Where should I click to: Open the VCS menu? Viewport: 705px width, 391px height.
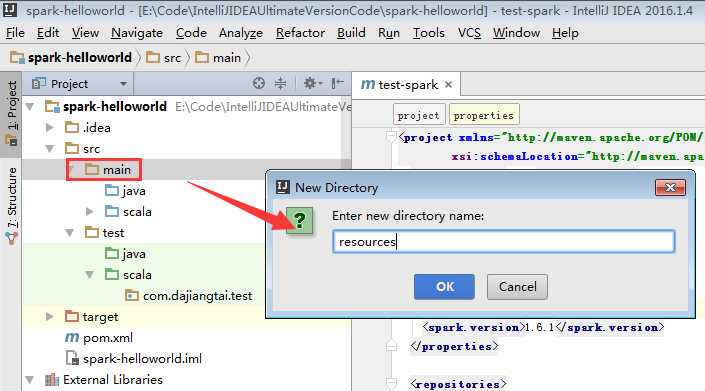click(469, 33)
